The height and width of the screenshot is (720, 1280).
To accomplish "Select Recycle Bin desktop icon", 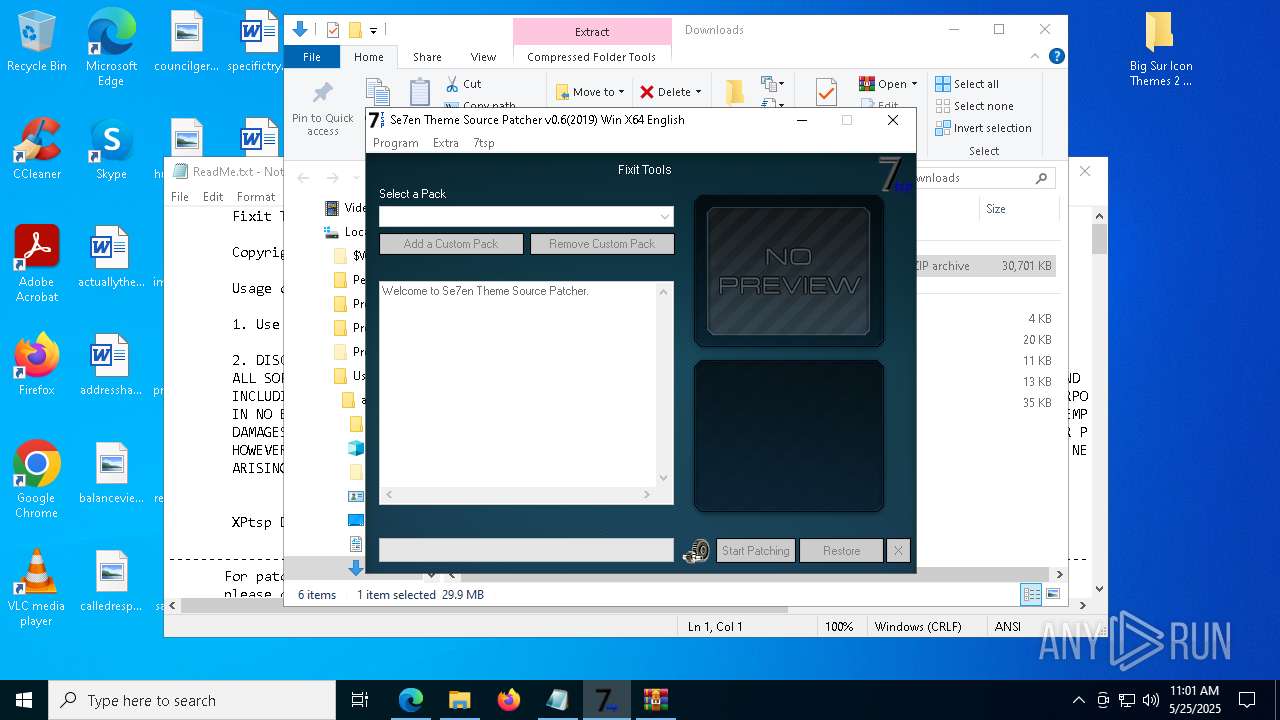I will (x=37, y=41).
